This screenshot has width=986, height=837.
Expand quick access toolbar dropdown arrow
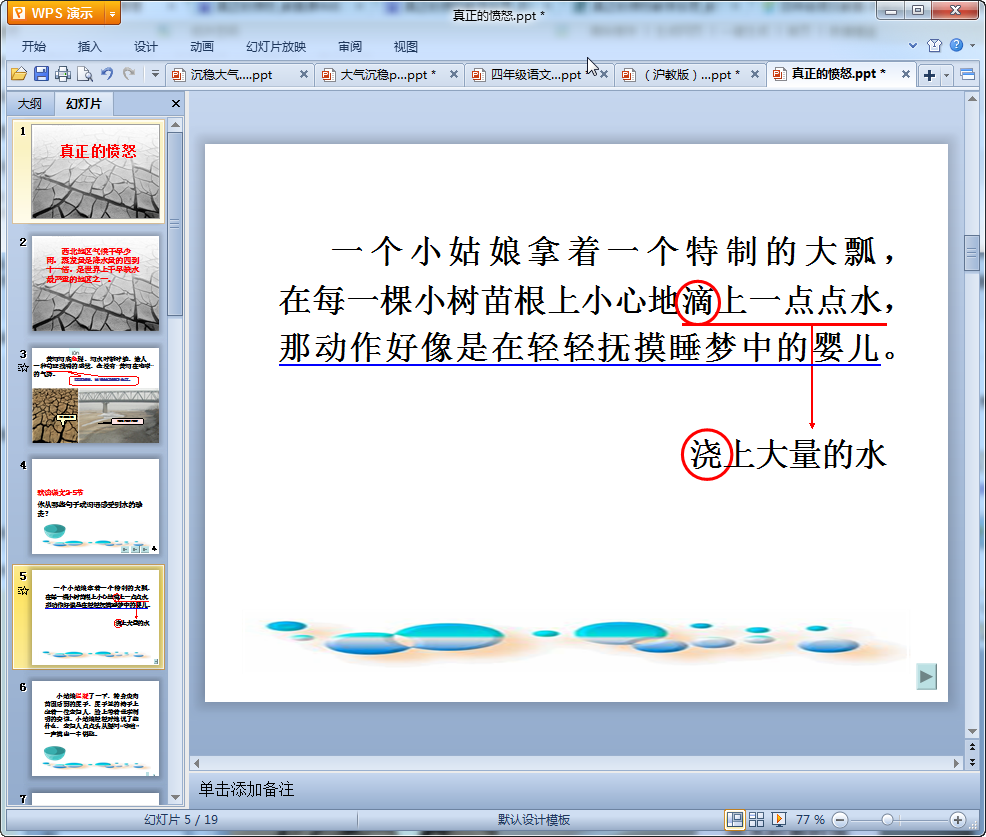(155, 74)
